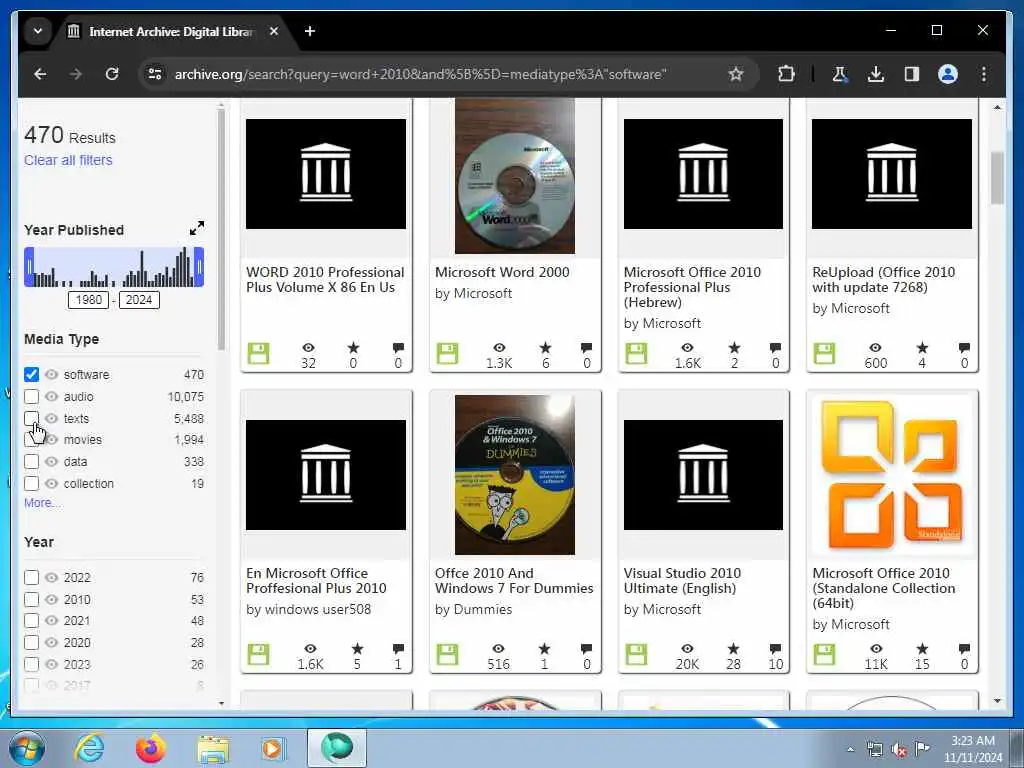Open Chrome Labs flask icon
The height and width of the screenshot is (768, 1024).
[x=840, y=74]
